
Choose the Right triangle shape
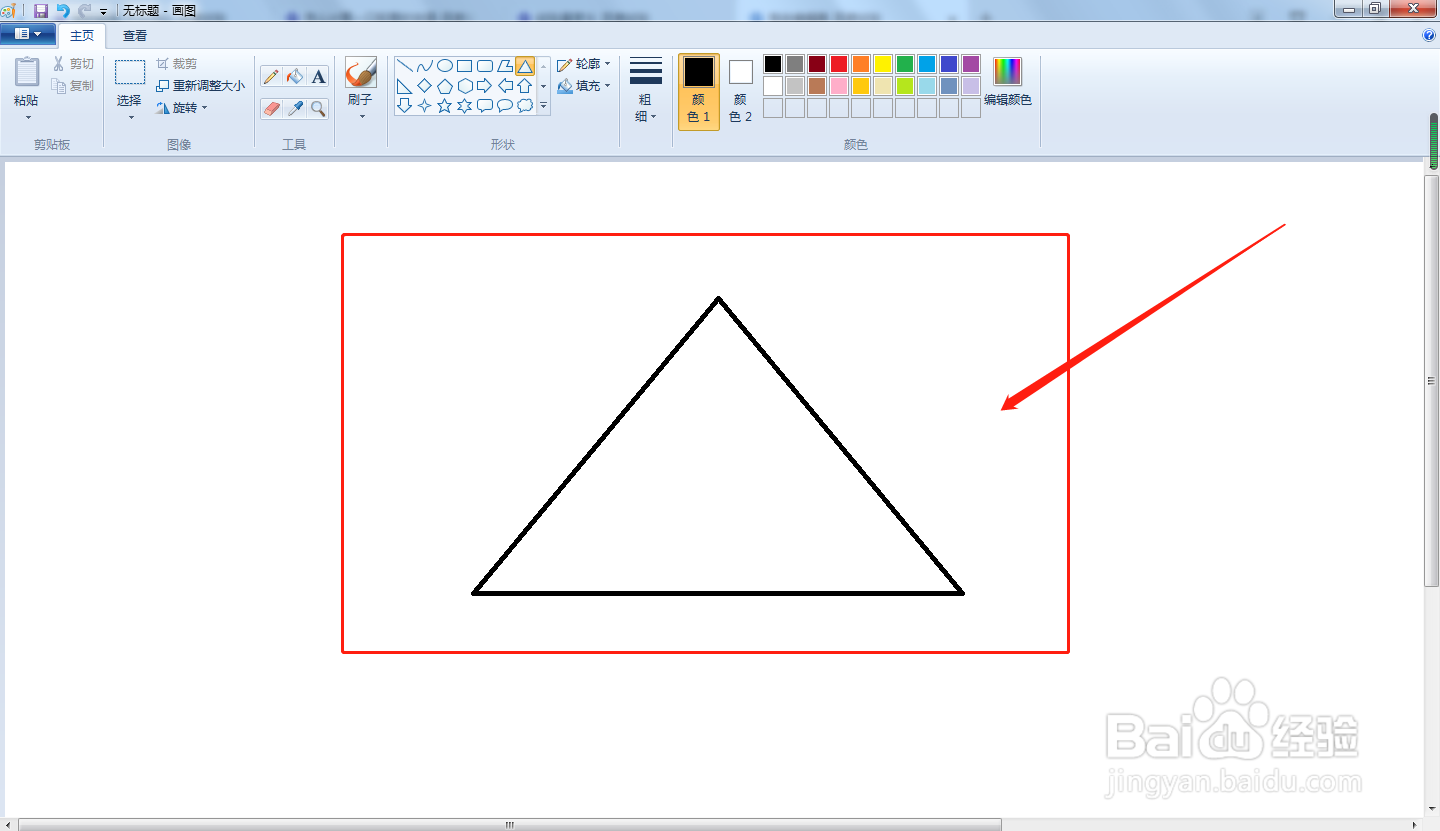pyautogui.click(x=405, y=86)
